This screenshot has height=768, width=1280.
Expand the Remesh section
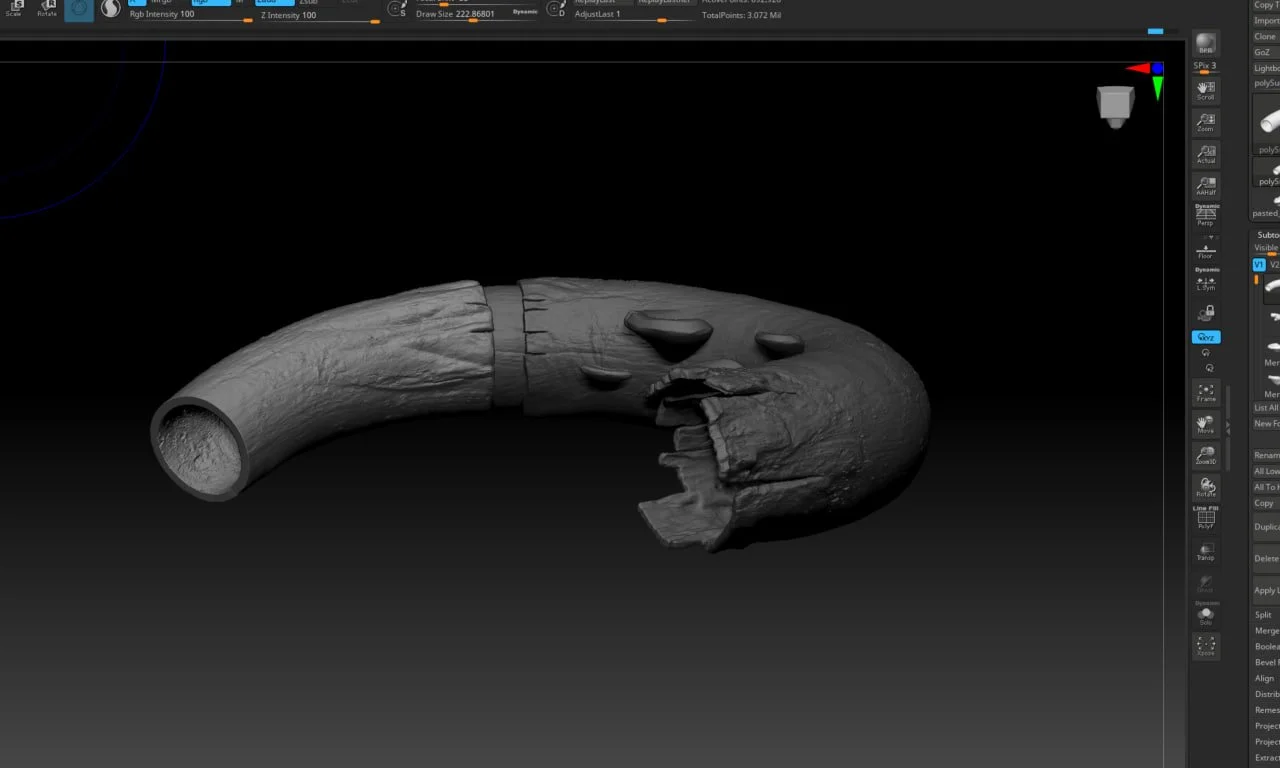pyautogui.click(x=1266, y=710)
